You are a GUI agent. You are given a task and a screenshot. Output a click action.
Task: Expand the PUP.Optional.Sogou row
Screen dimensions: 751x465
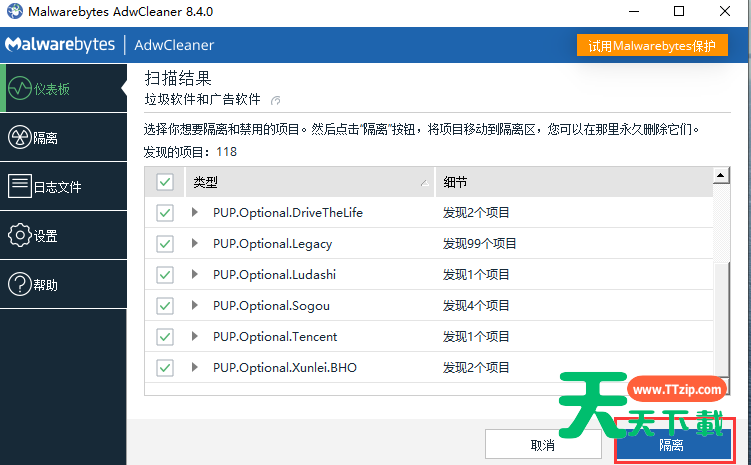tap(194, 305)
